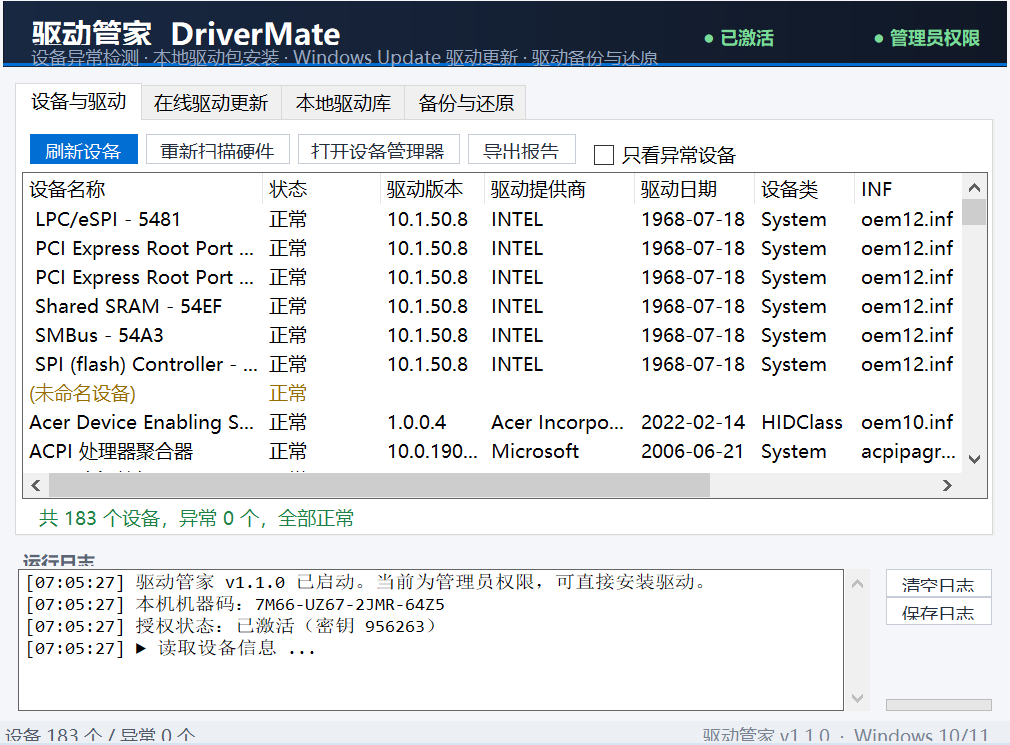Select the LPC/eSPI - 5481 device row
The image size is (1010, 745).
point(493,220)
